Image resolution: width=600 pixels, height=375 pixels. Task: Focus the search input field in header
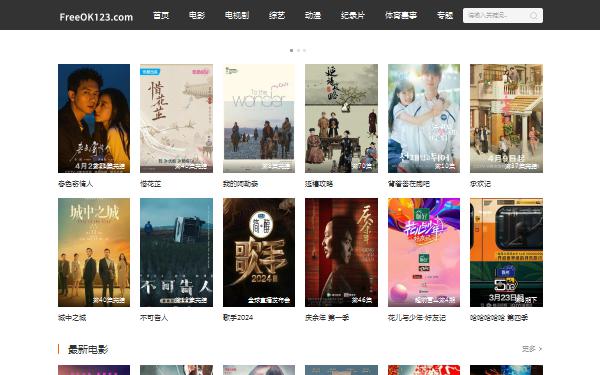pos(496,15)
